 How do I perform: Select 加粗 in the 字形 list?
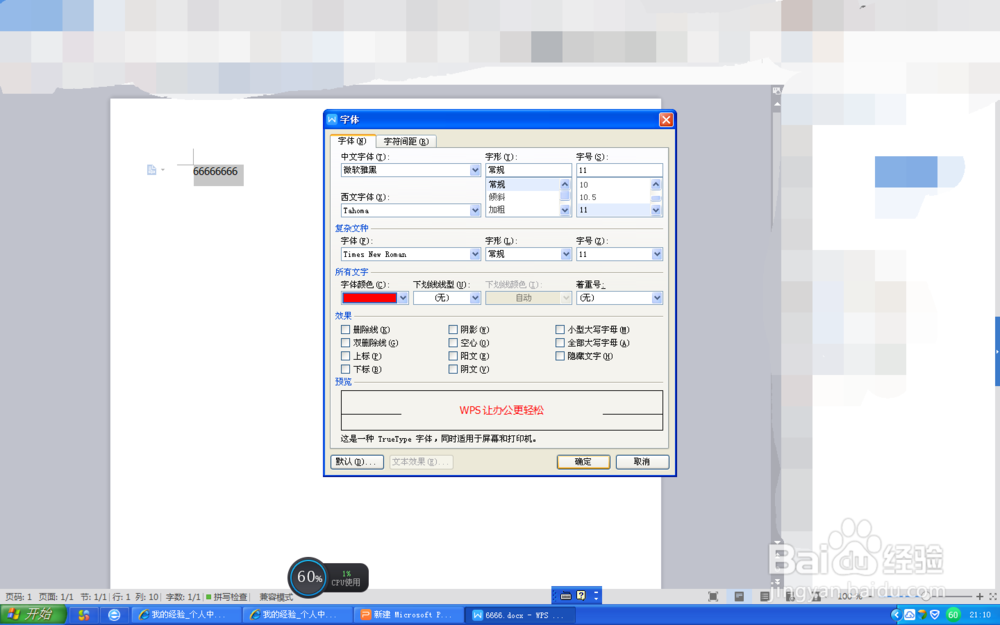(x=523, y=210)
